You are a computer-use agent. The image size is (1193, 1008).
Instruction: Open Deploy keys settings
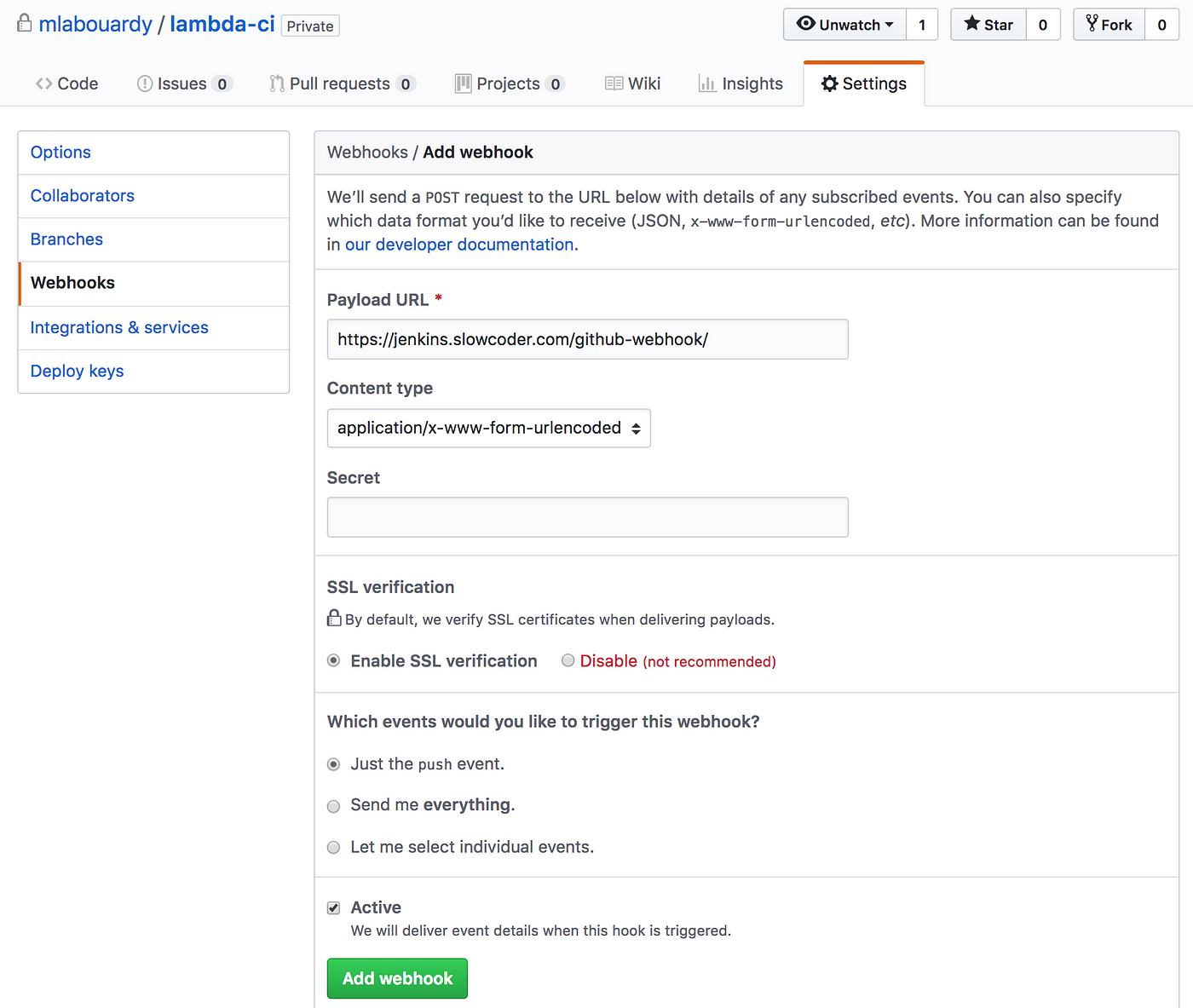tap(153, 372)
